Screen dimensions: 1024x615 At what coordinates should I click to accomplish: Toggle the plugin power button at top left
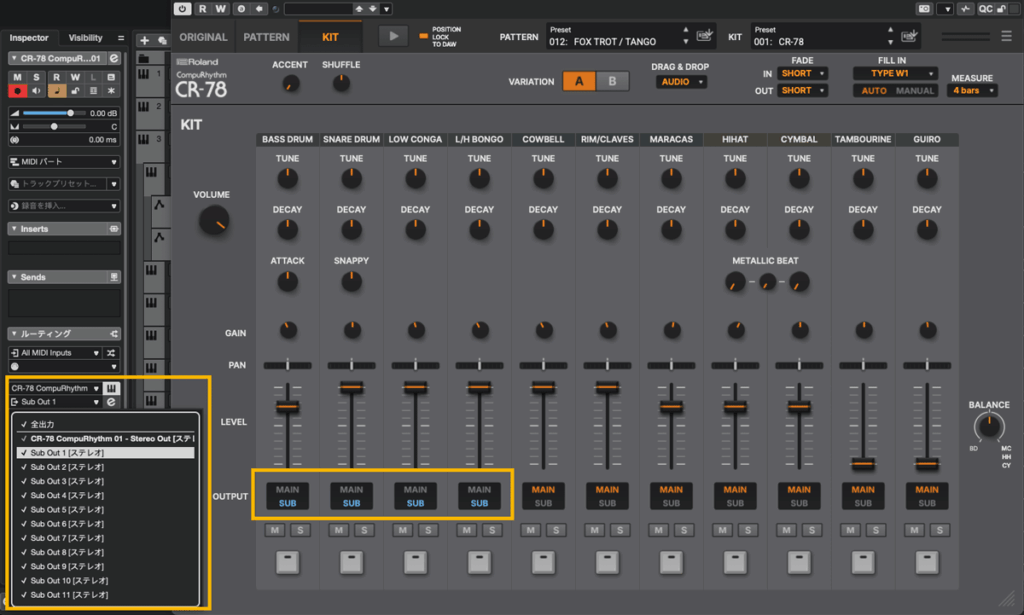pyautogui.click(x=182, y=8)
